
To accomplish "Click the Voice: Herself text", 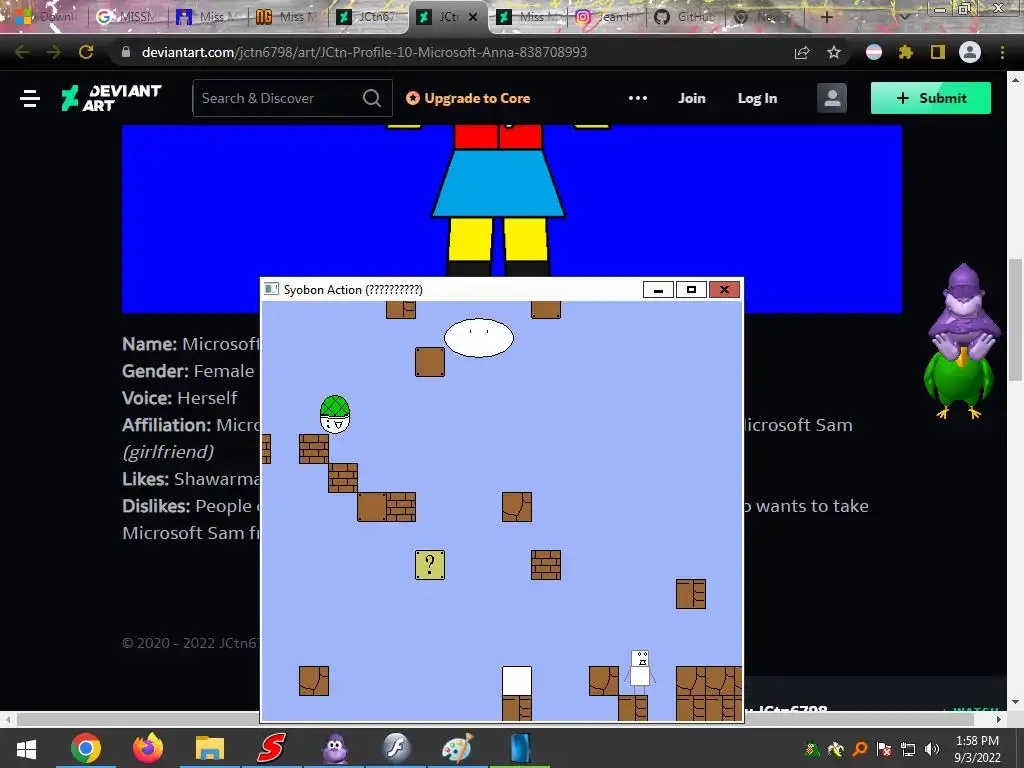I will coord(180,398).
